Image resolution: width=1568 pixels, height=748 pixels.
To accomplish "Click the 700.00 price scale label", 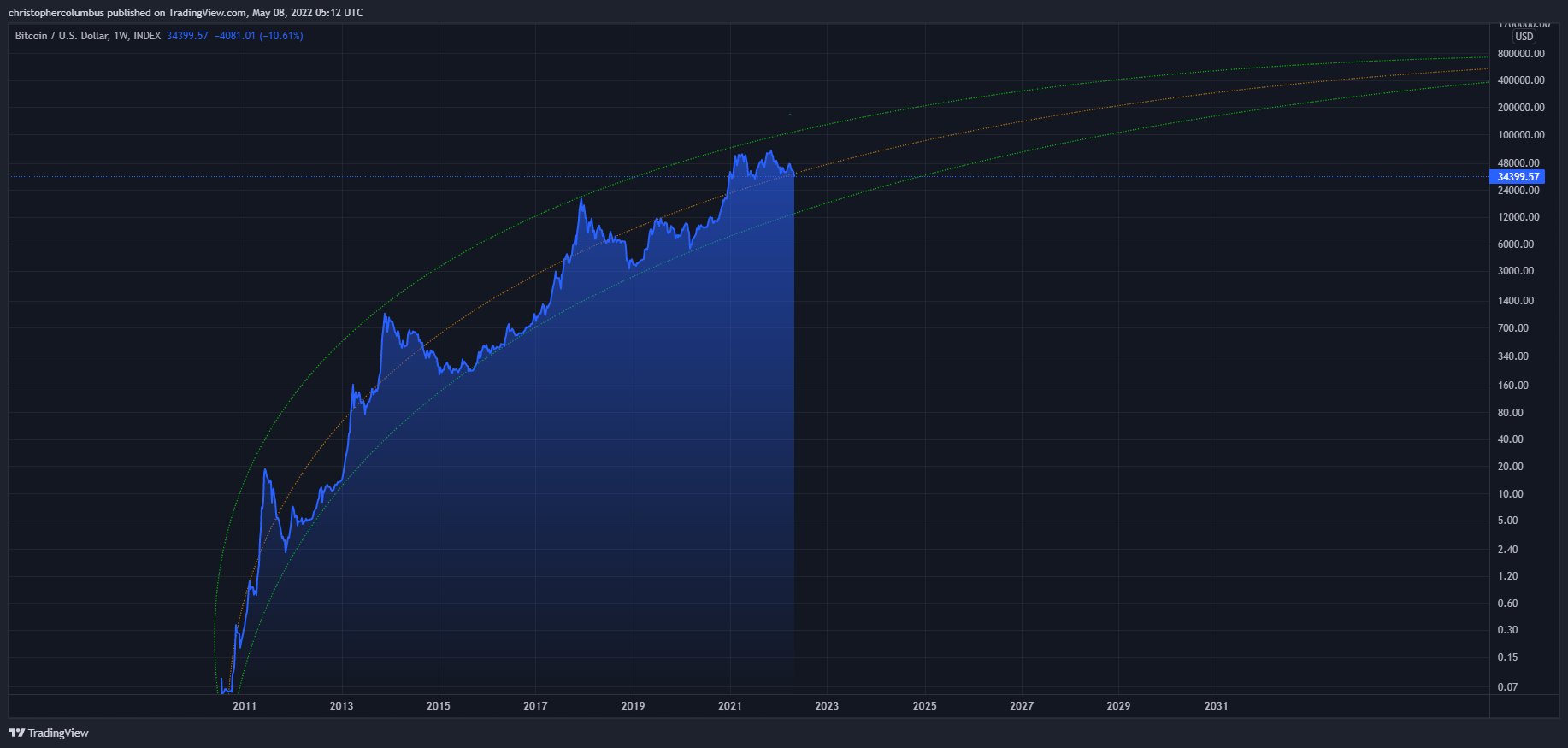I will [1513, 328].
